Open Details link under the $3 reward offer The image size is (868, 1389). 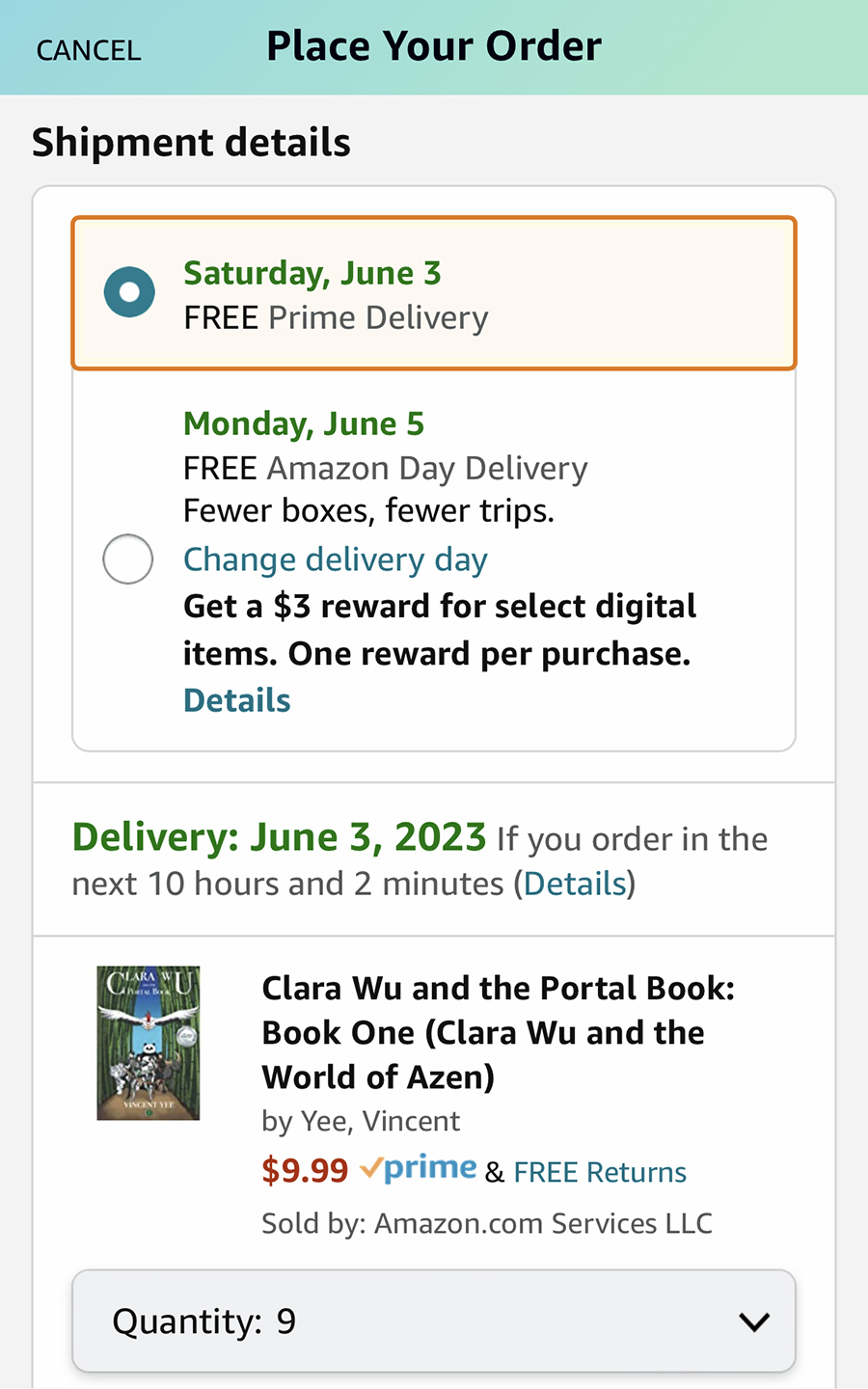[236, 700]
